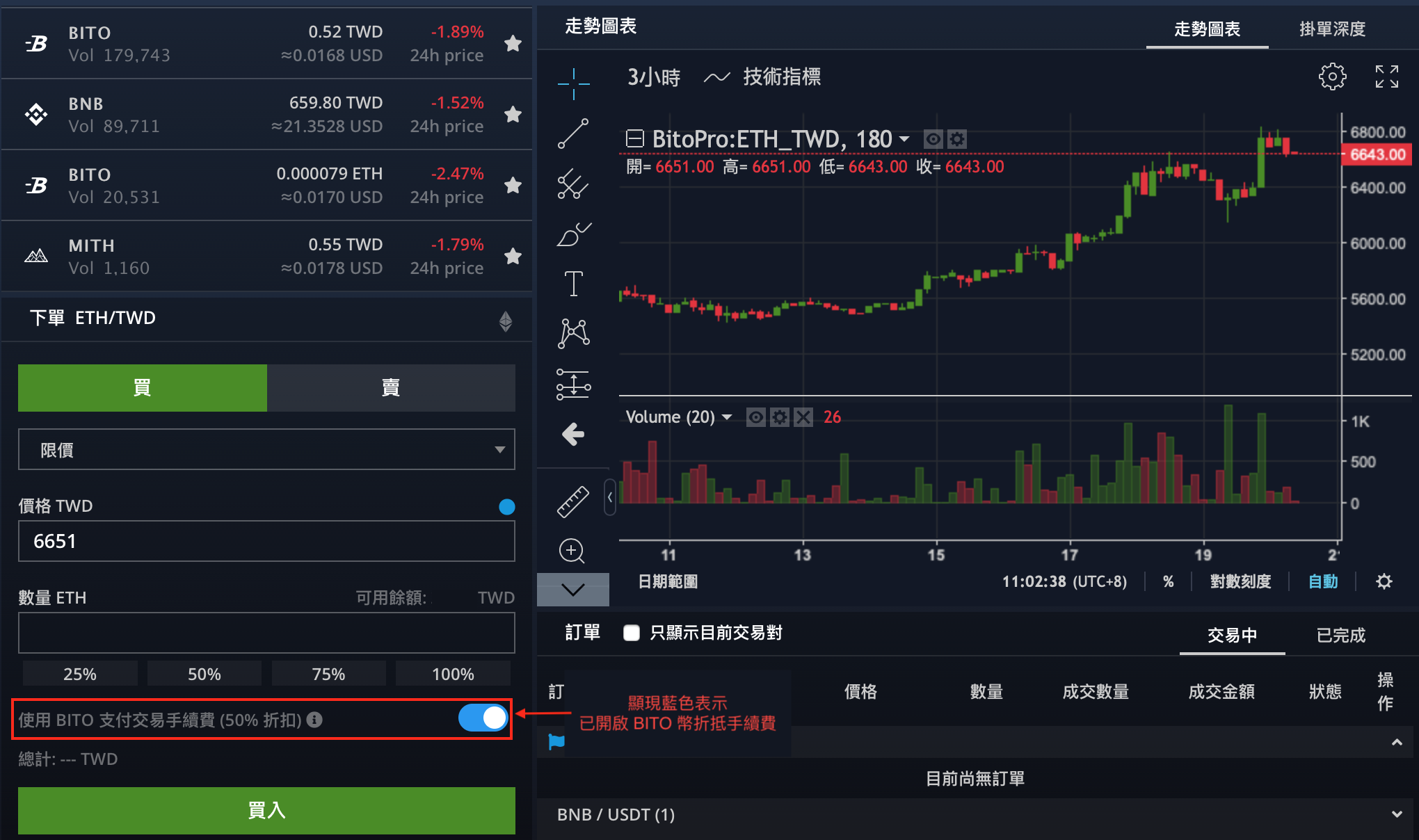Click the 買入 submit button
The height and width of the screenshot is (840, 1419).
(266, 810)
